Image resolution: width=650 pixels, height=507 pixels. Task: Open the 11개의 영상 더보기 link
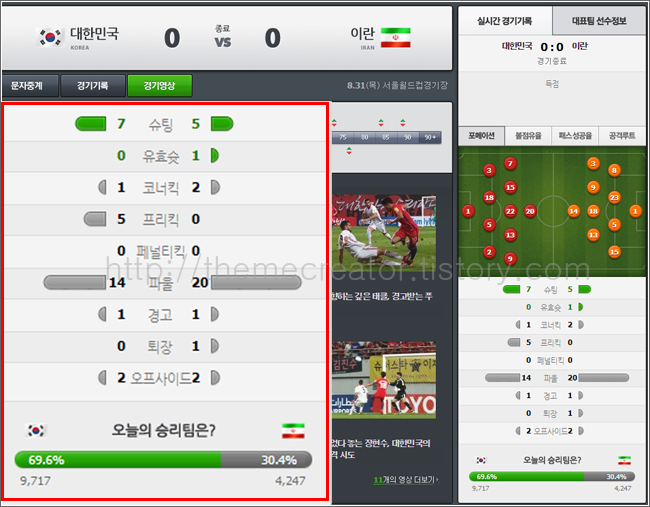pos(405,480)
